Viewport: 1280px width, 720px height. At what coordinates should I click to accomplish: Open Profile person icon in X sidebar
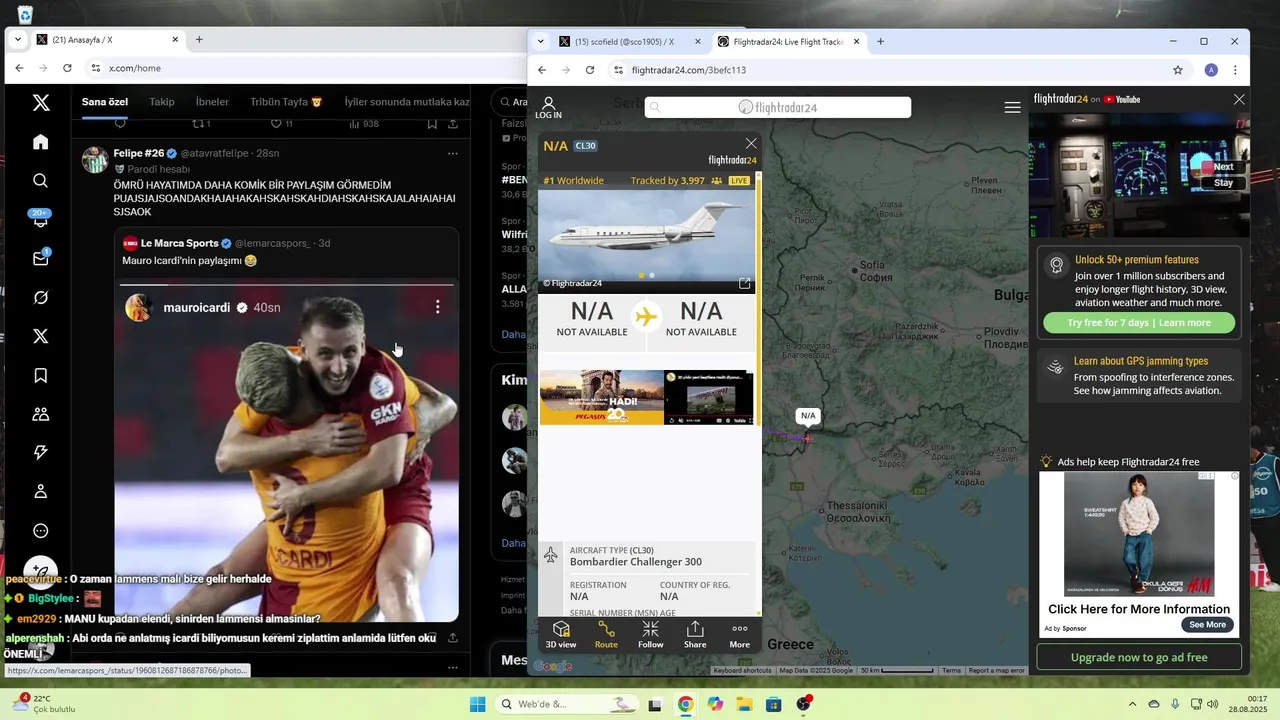pos(41,491)
